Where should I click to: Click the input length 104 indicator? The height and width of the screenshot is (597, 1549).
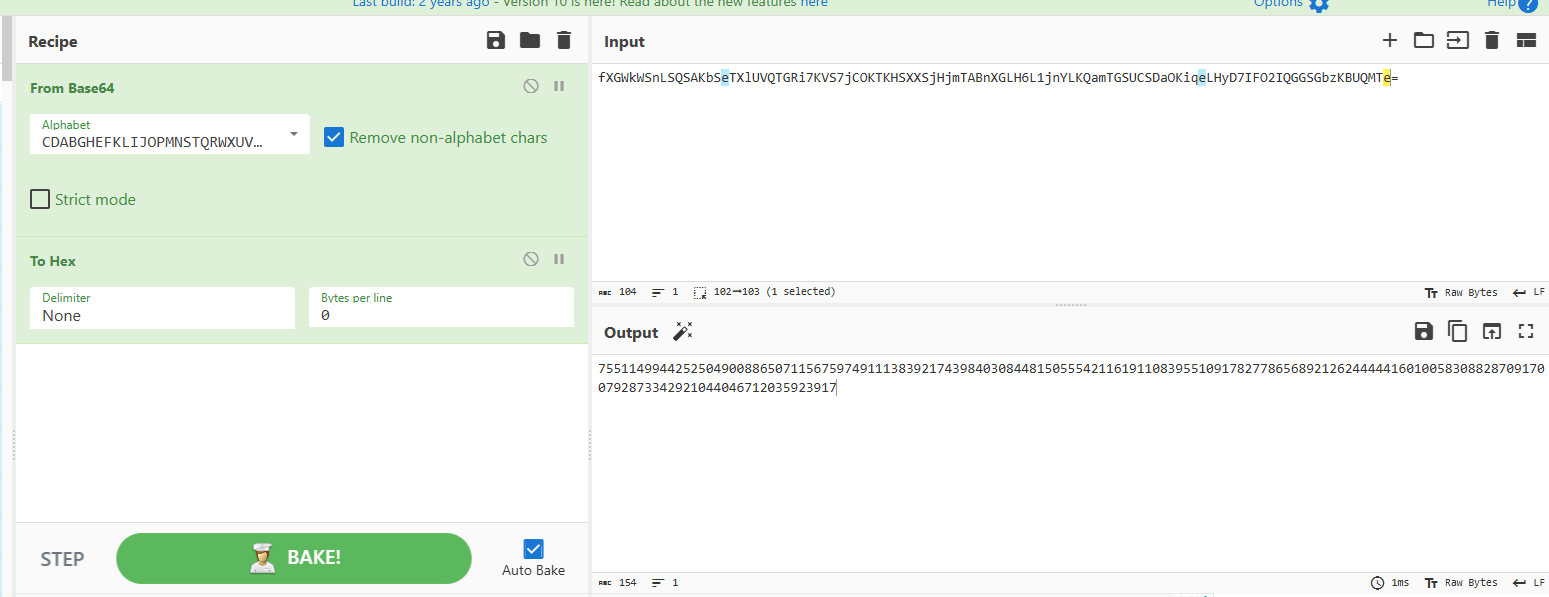[617, 292]
